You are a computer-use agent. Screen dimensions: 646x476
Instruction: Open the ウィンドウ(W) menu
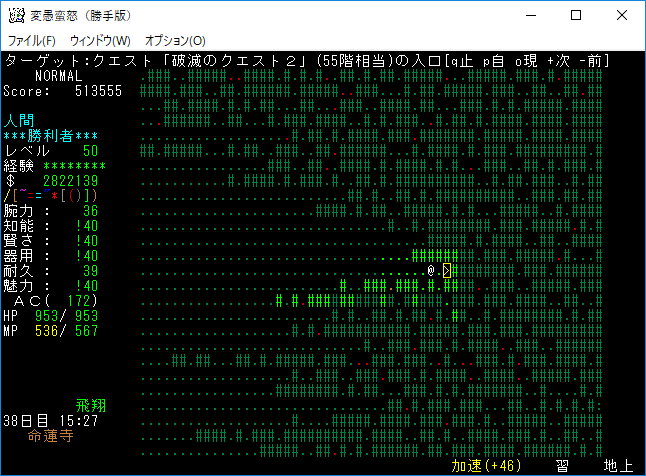(x=100, y=40)
